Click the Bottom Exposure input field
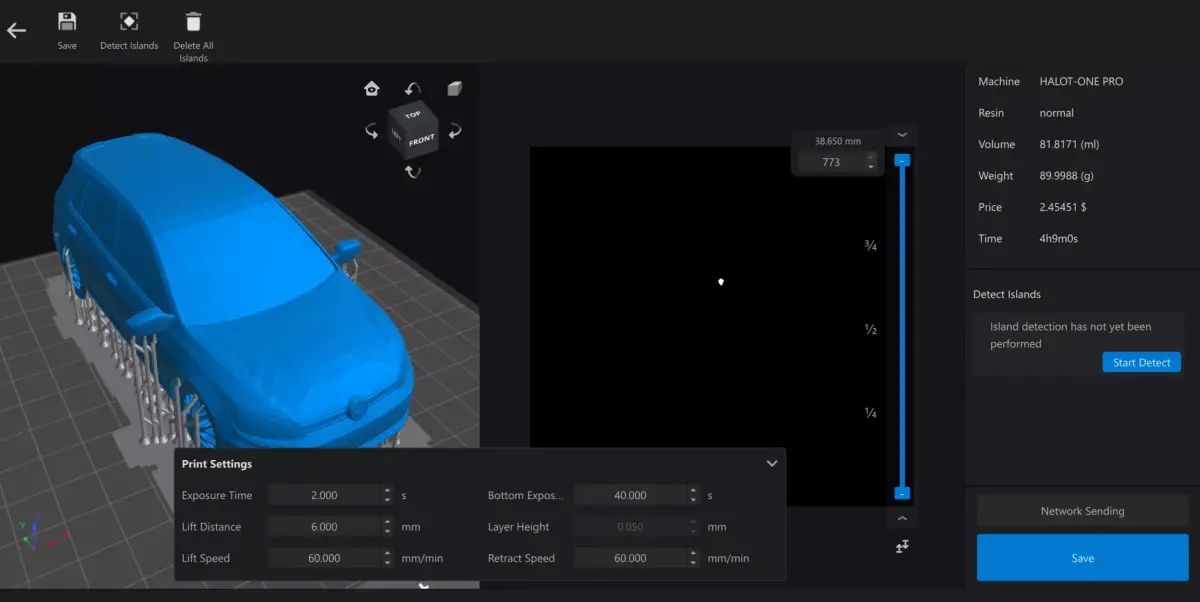 [x=630, y=495]
